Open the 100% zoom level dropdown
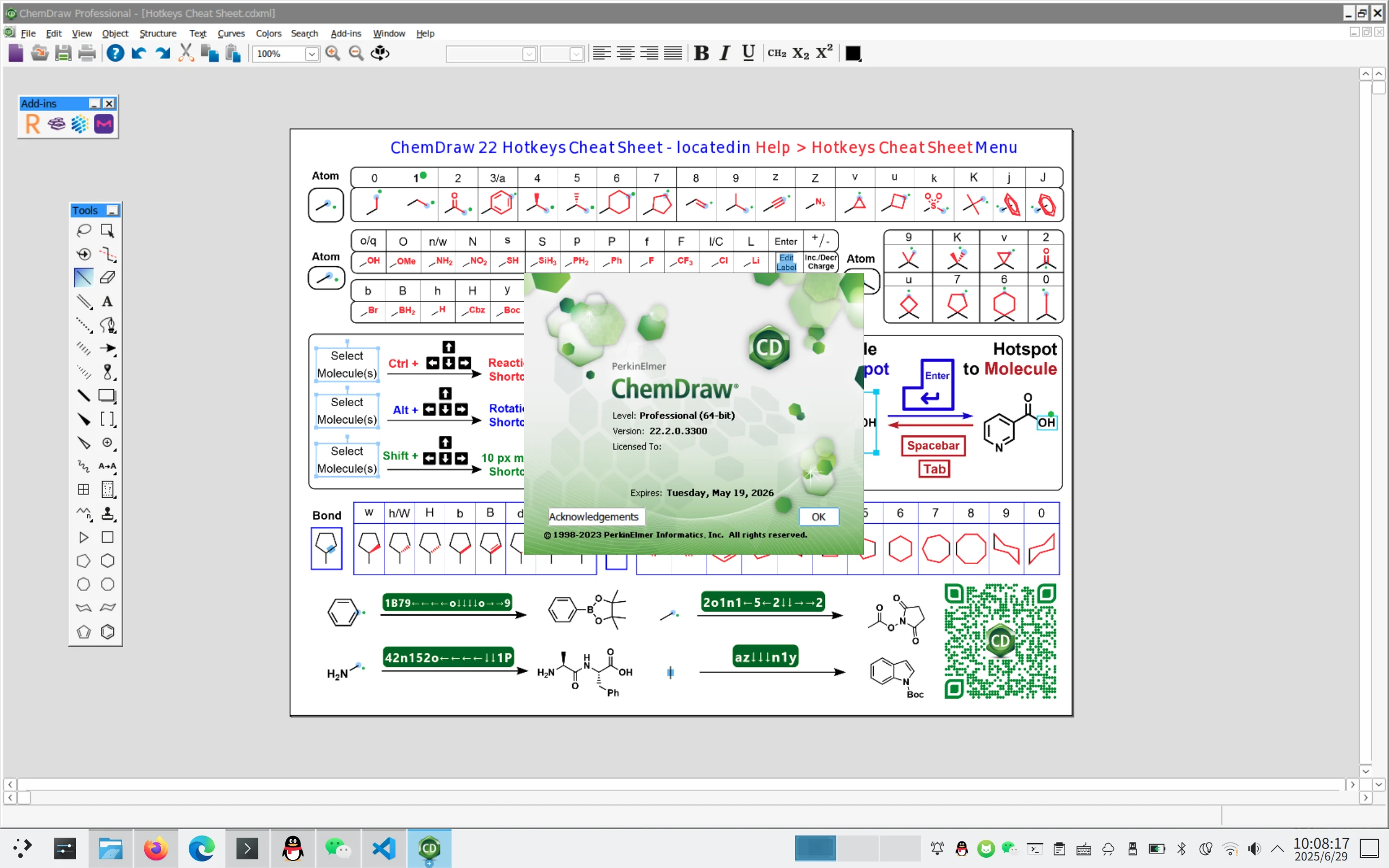 click(312, 54)
